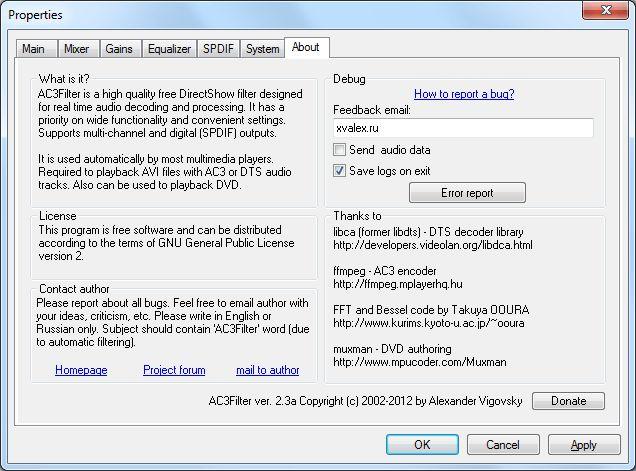The width and height of the screenshot is (636, 471).
Task: Switch to the Main tab
Action: coord(37,49)
